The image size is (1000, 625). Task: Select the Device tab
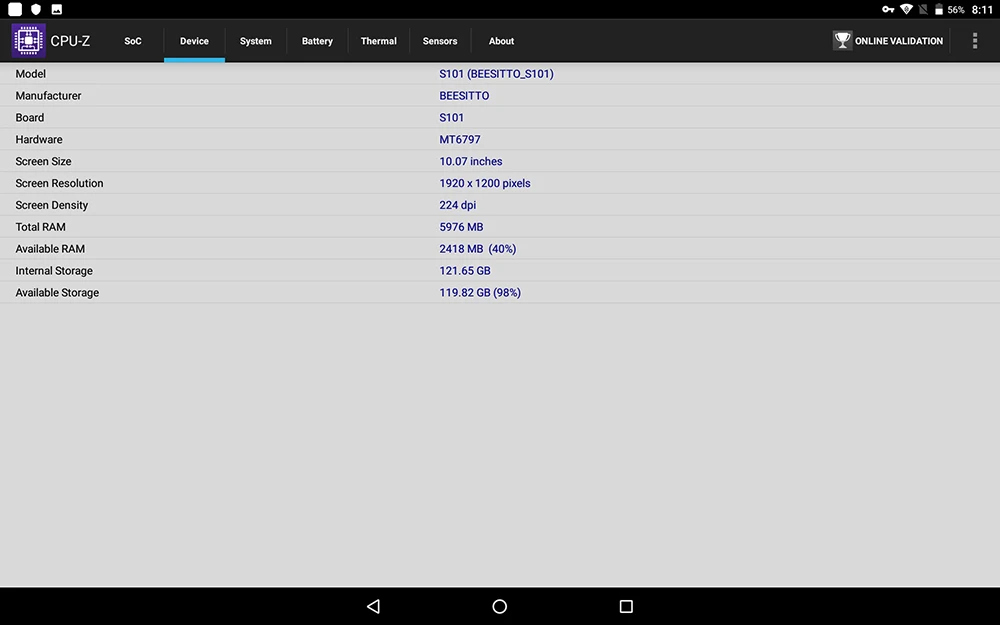195,41
